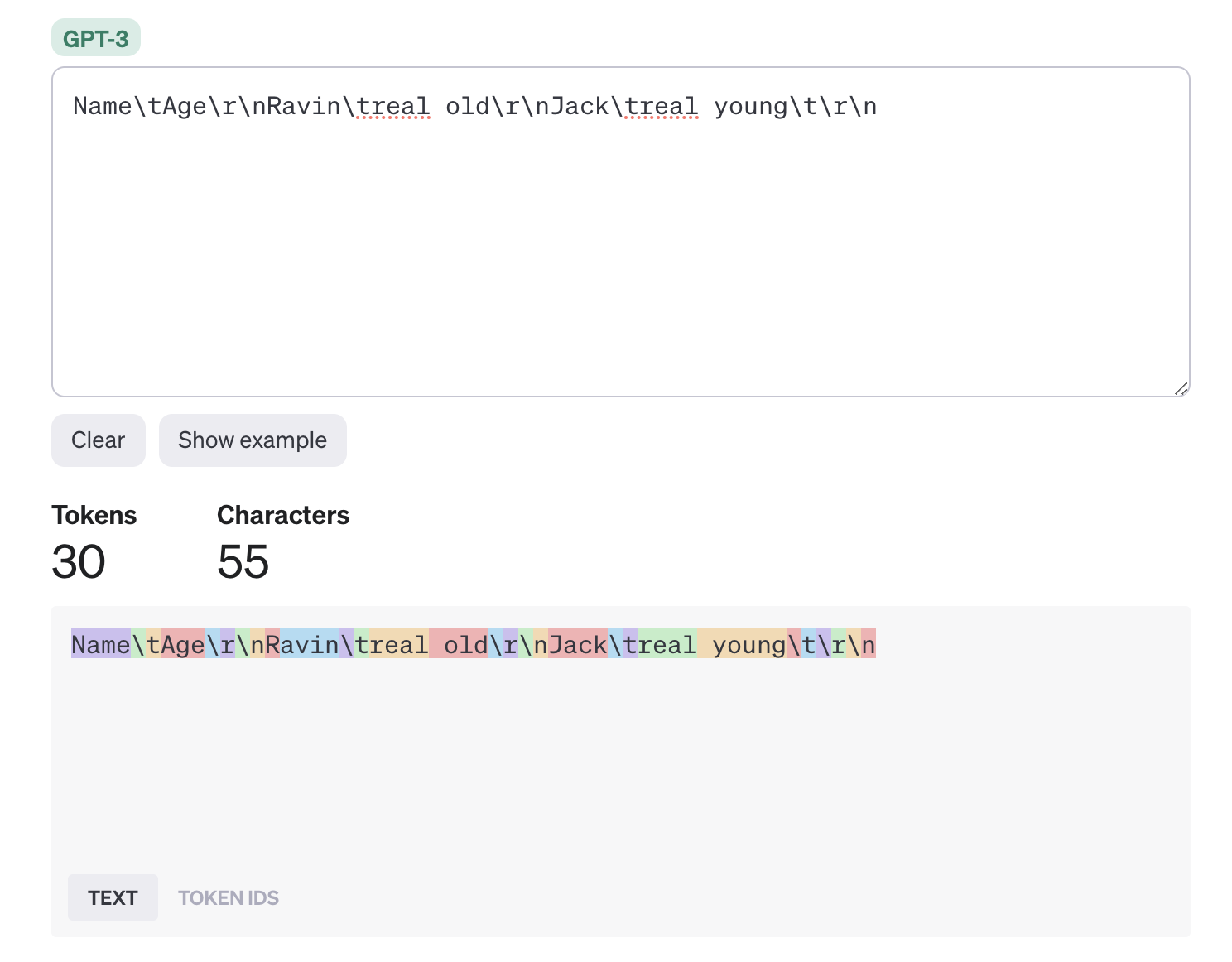Click the Show example button

point(253,440)
